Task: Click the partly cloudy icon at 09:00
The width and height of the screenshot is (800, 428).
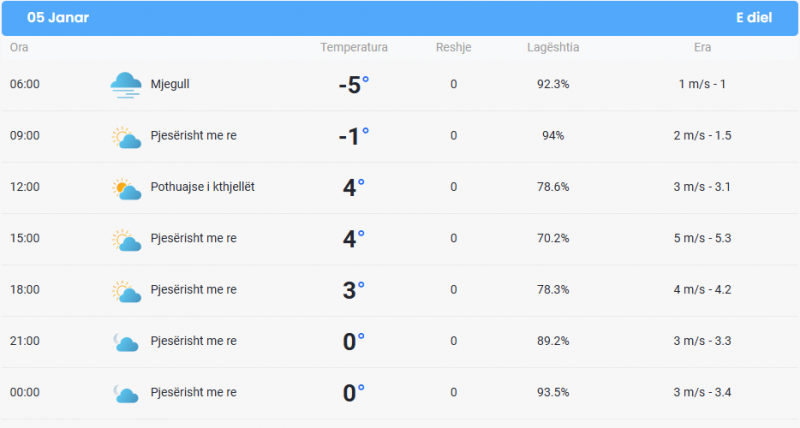Action: 126,137
